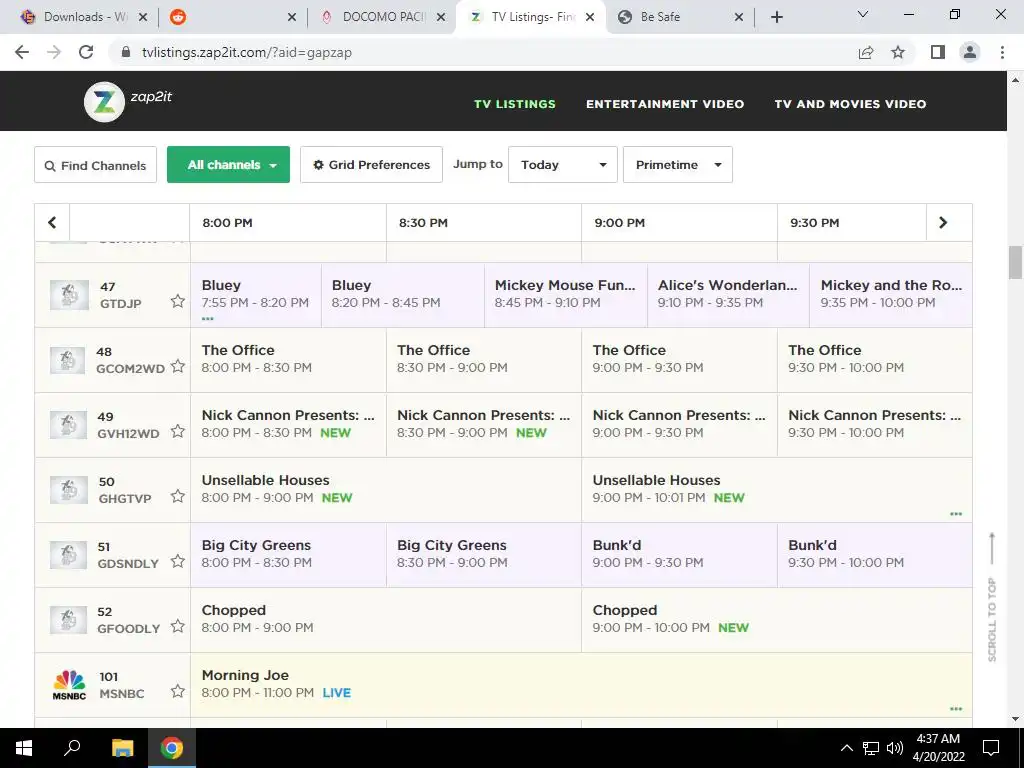This screenshot has height=768, width=1024.
Task: Favorite channel 50 GHGTVP with star
Action: [178, 496]
